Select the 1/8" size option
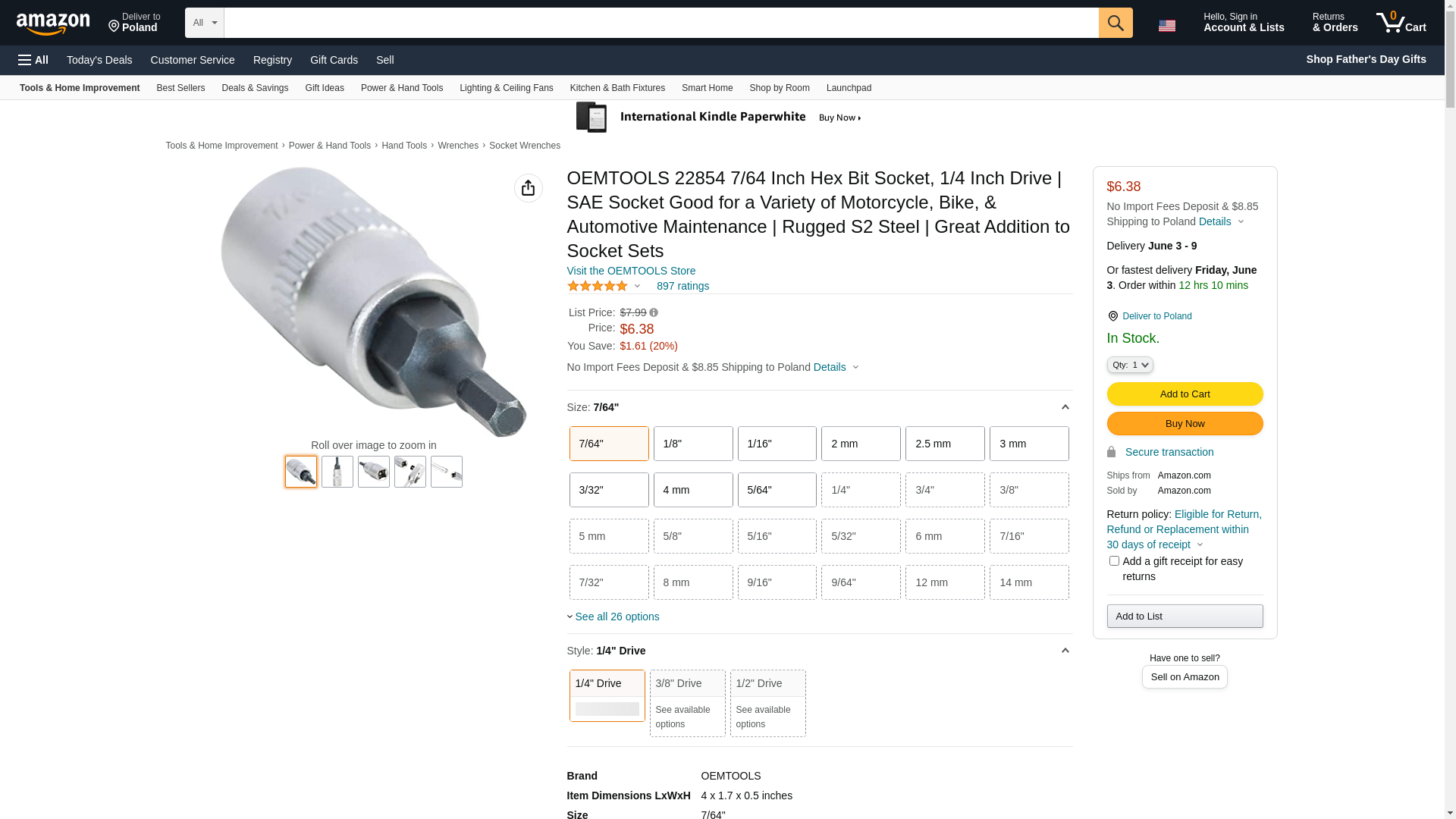The height and width of the screenshot is (819, 1456). click(692, 444)
